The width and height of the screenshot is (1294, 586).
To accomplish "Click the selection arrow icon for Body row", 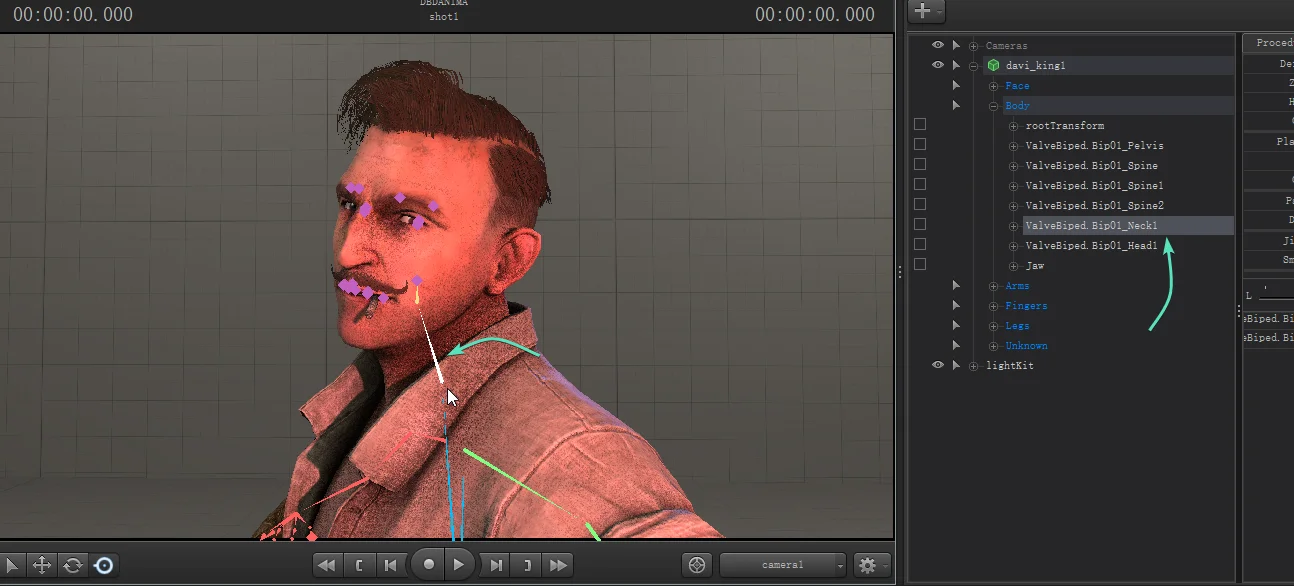I will pos(957,105).
